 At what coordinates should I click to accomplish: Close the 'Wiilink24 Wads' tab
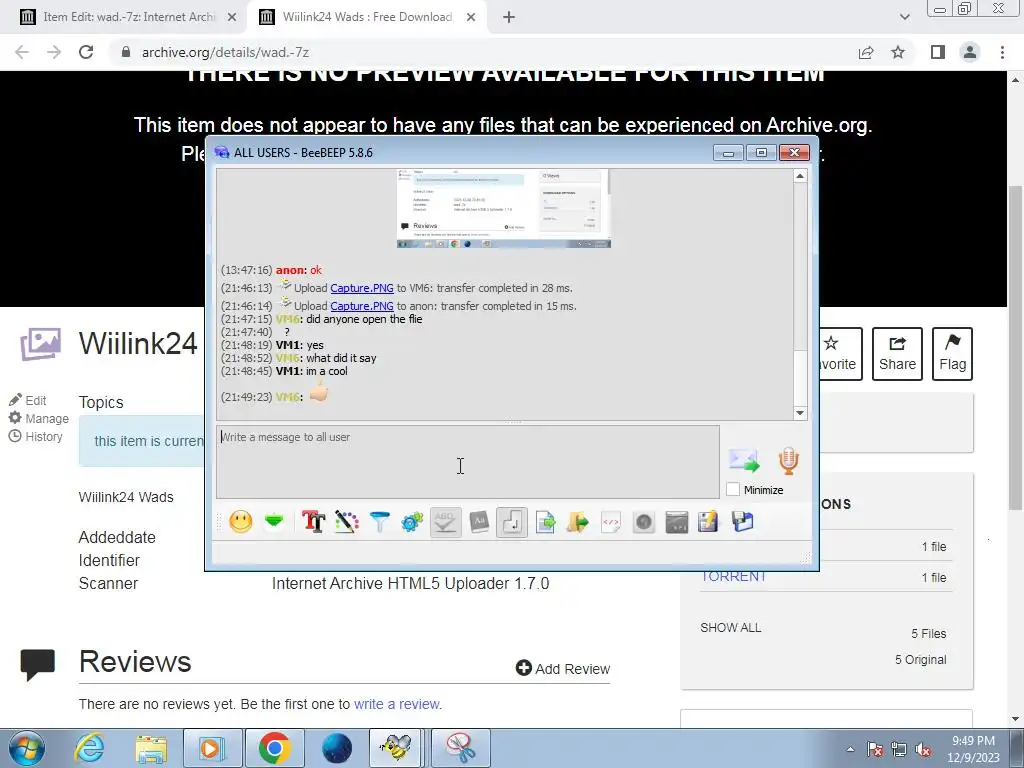point(471,18)
